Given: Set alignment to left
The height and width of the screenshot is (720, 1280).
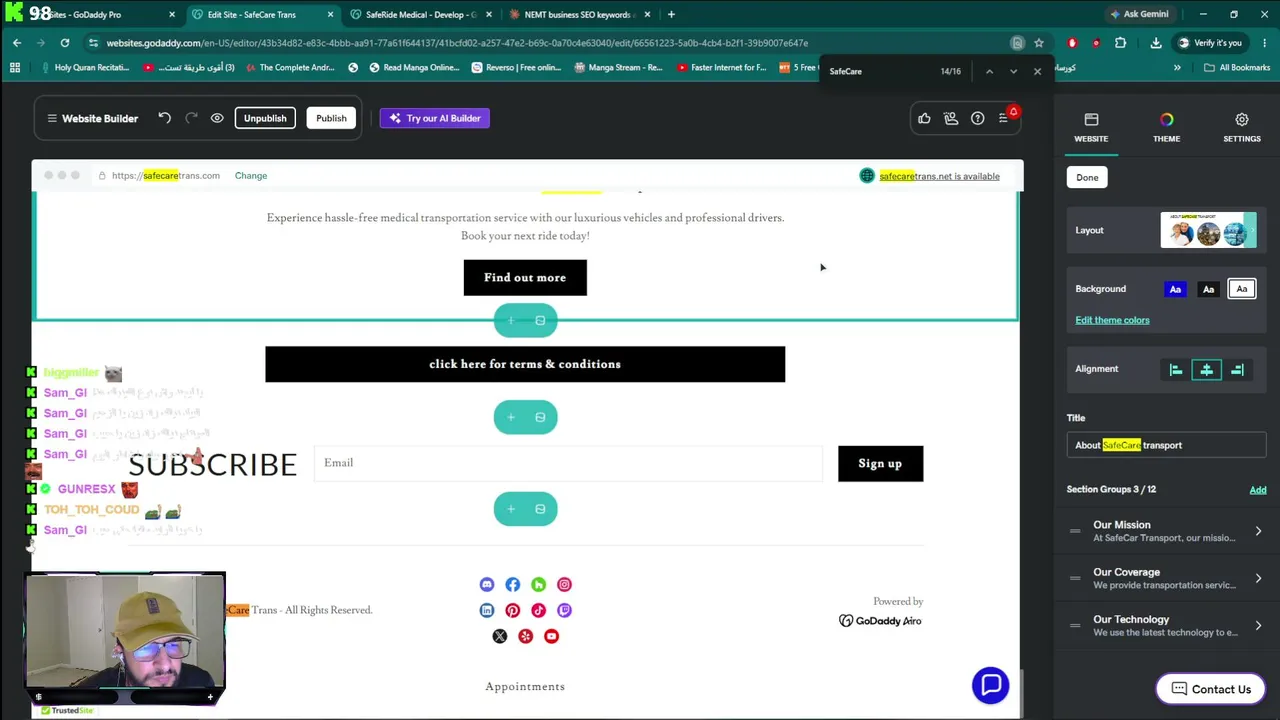Looking at the screenshot, I should coord(1176,370).
